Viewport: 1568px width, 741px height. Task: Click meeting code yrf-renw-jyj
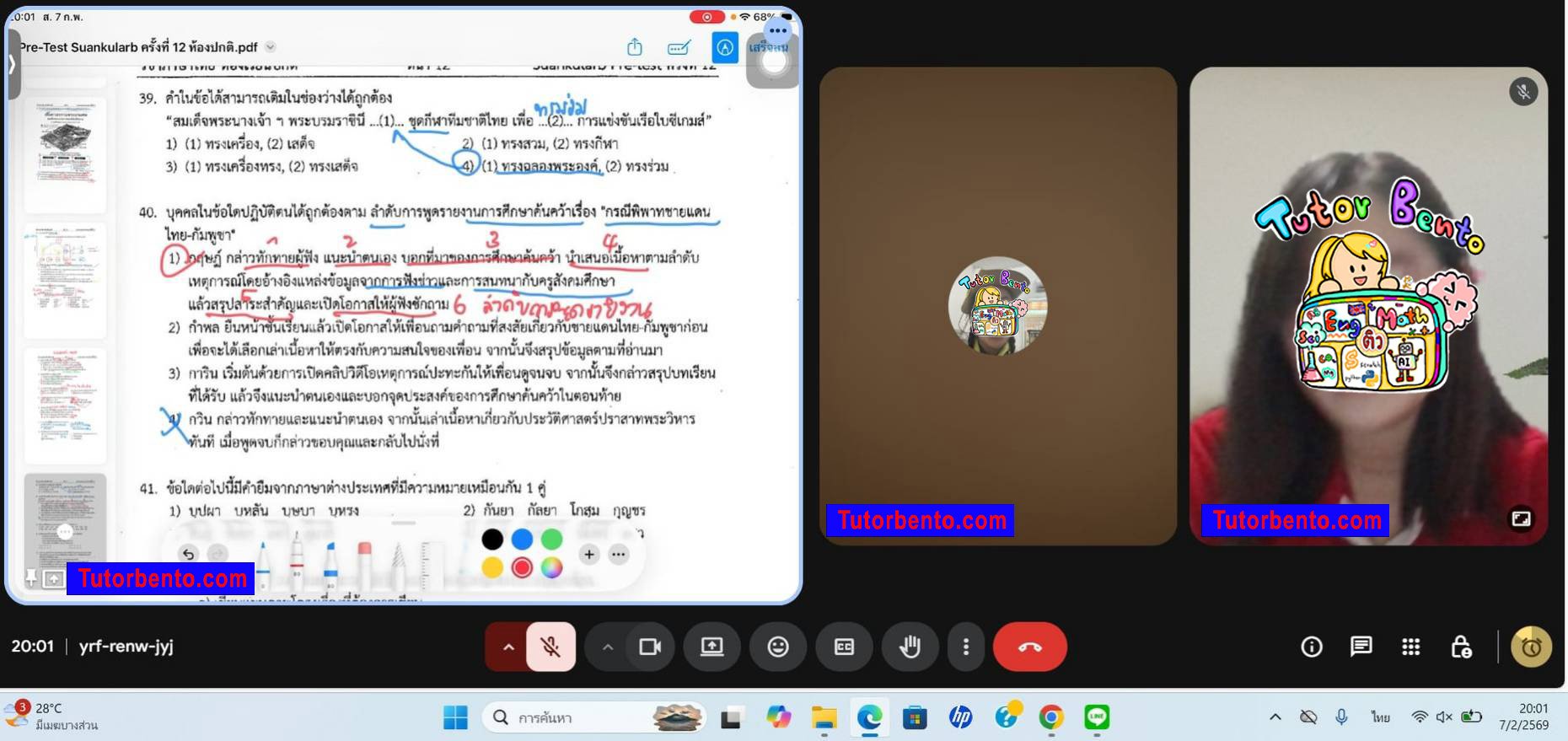126,647
